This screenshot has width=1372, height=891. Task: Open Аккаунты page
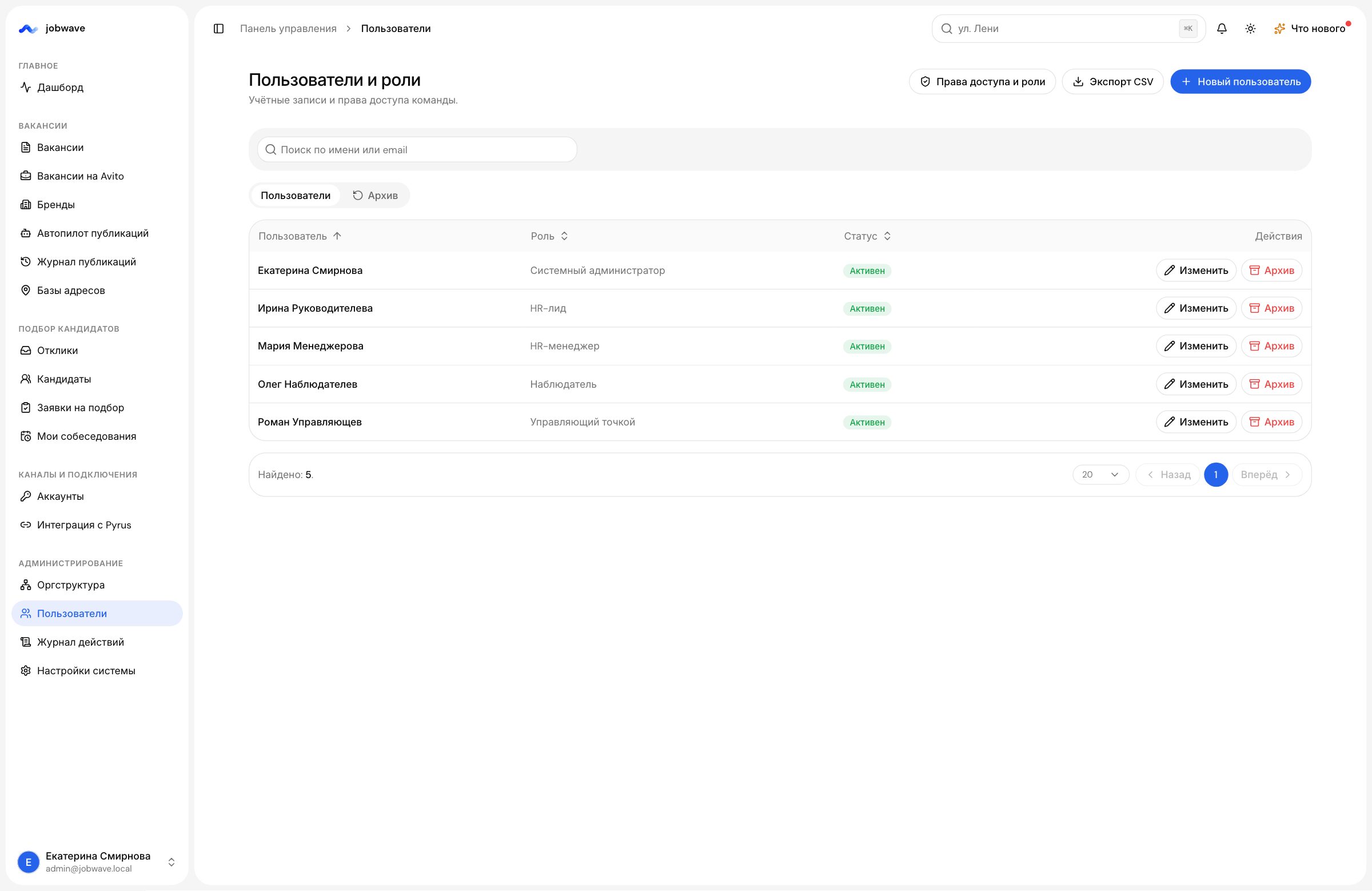(x=97, y=496)
